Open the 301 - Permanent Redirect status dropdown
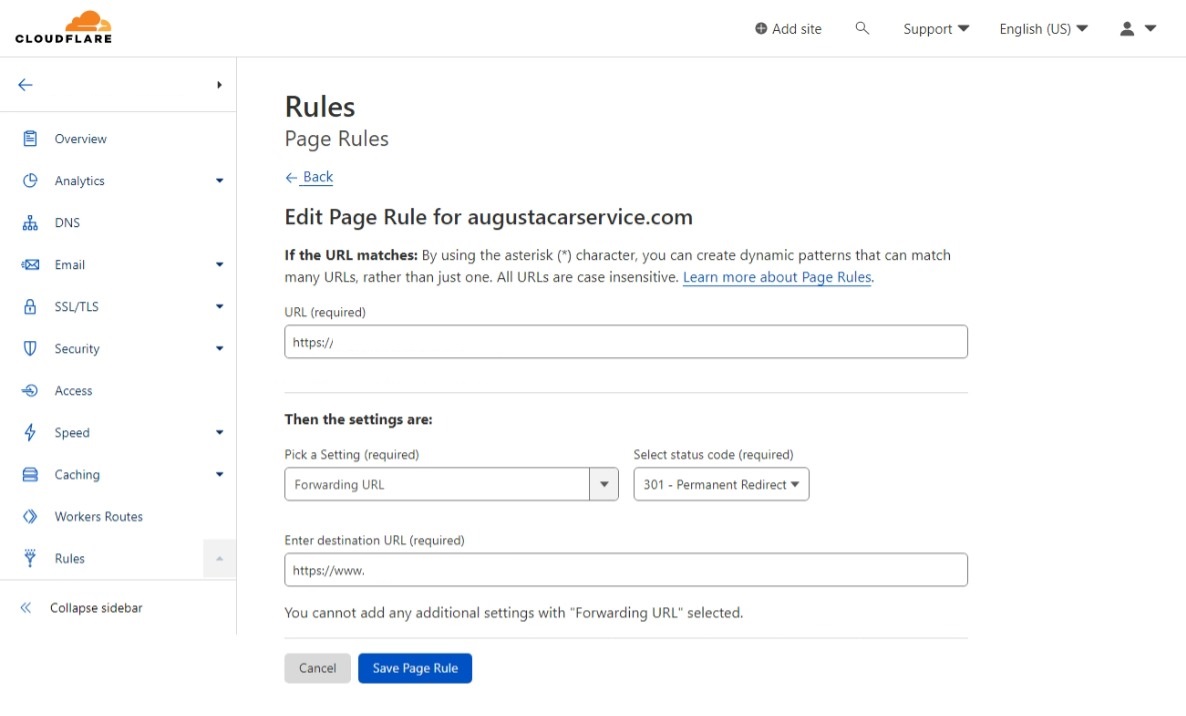1186x716 pixels. [721, 484]
